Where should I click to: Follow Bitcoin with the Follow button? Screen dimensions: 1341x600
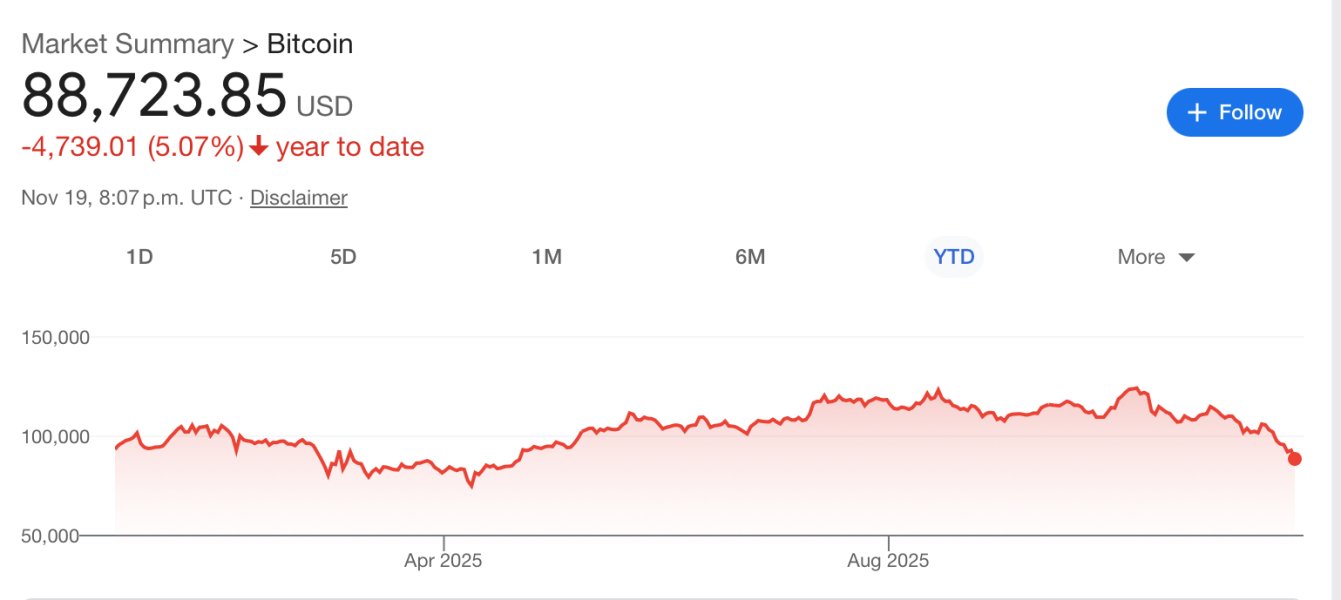pos(1234,112)
